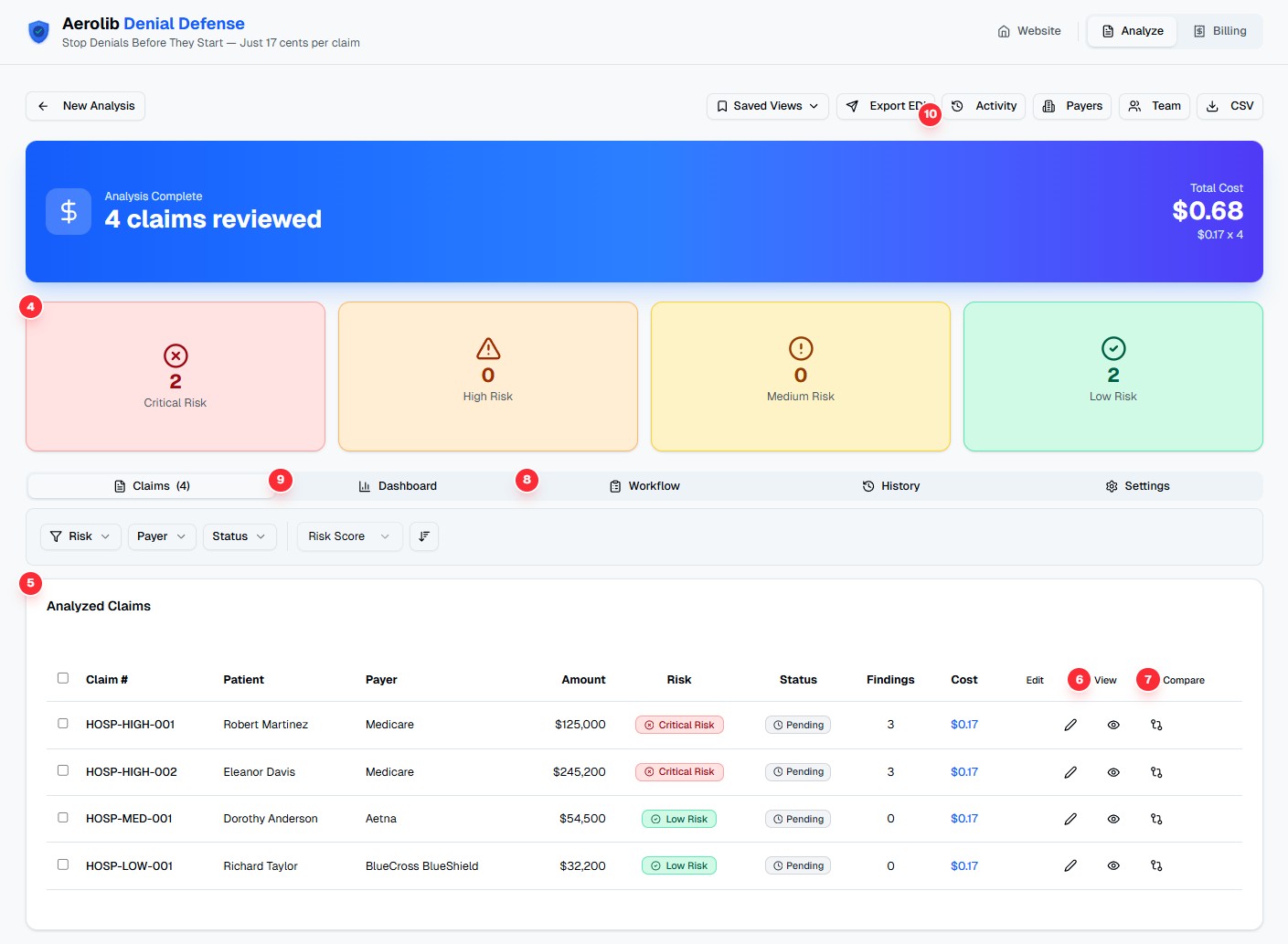Click the $0.17 cost link on HOSP-HIGH-001
Screen dimensions: 1288x944
(x=963, y=725)
